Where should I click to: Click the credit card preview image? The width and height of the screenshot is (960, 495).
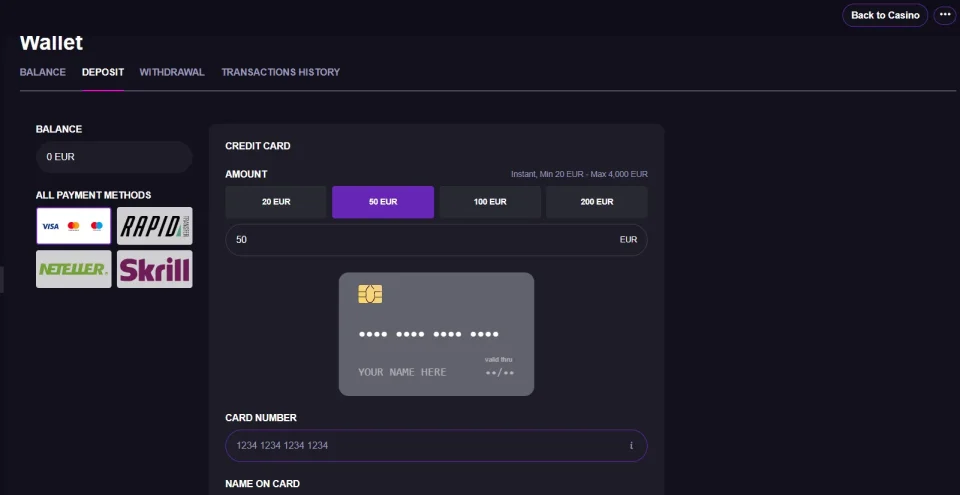click(x=436, y=334)
